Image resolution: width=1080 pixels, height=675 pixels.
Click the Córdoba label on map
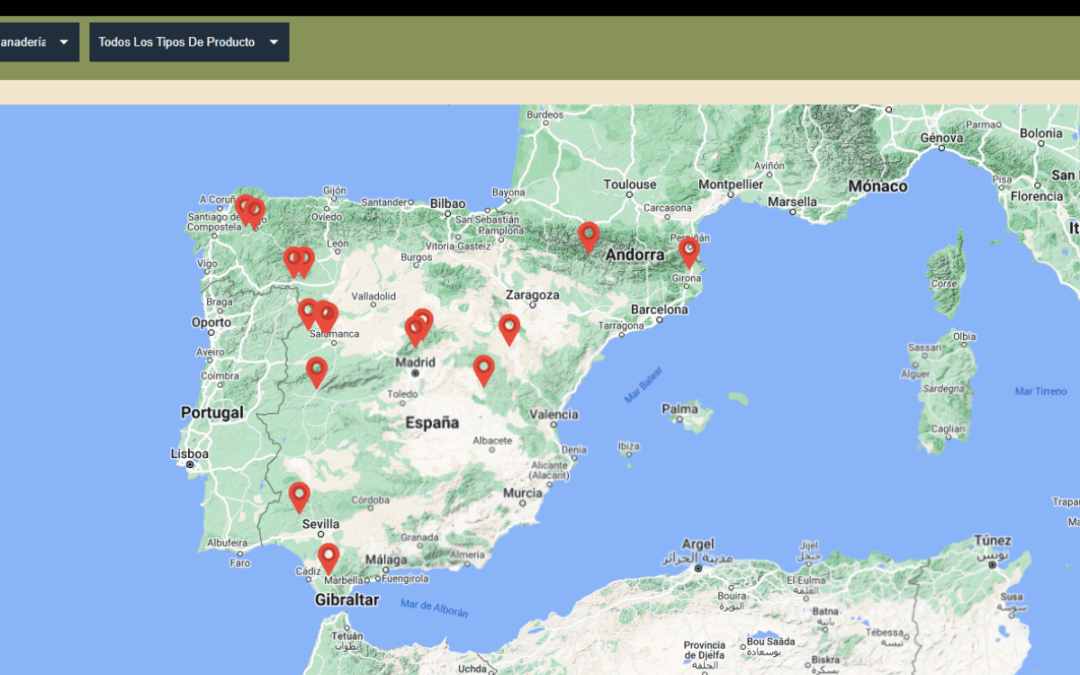(371, 500)
